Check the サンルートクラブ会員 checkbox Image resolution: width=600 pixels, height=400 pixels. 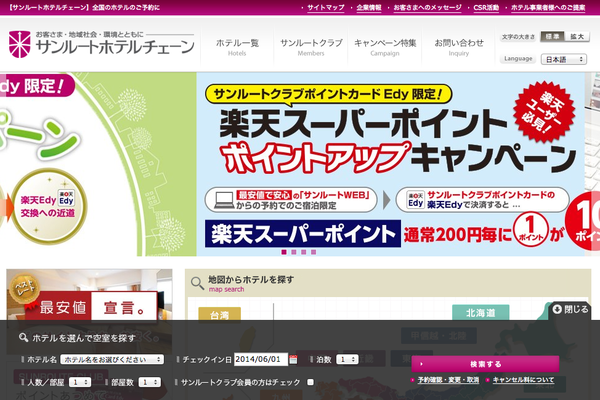click(310, 382)
